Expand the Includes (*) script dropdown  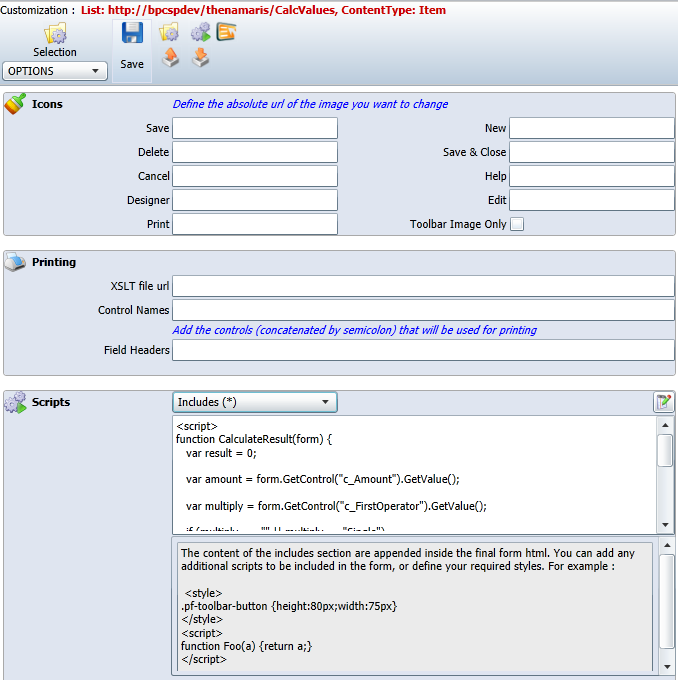pos(255,402)
